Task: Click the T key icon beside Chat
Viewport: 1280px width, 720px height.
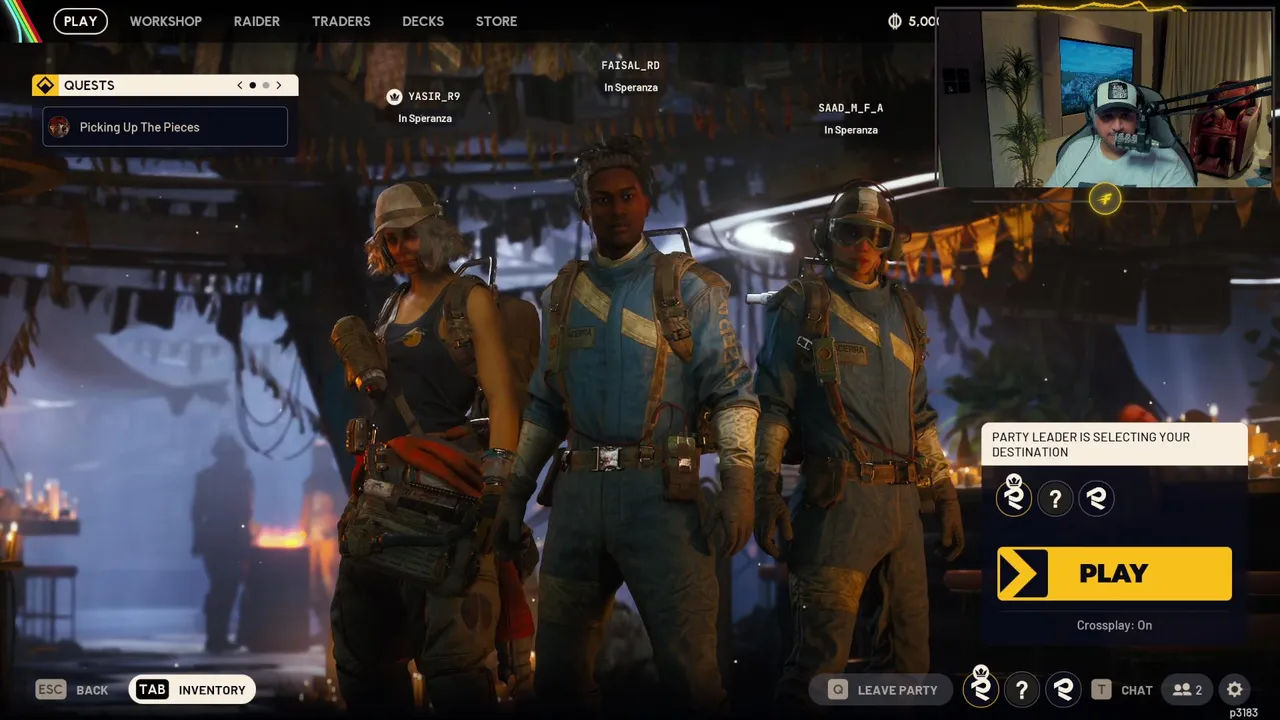Action: click(1101, 689)
